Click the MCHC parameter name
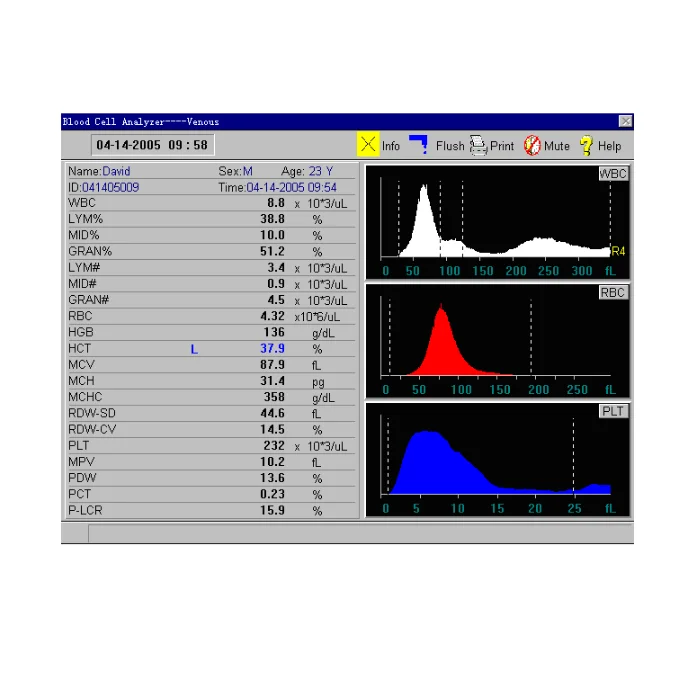The image size is (696, 696). [85, 397]
